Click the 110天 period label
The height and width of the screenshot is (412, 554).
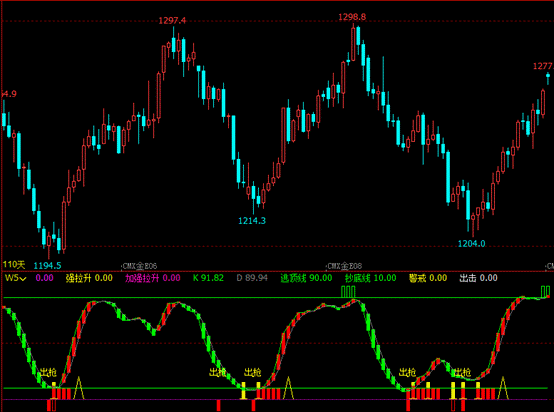[x=14, y=264]
